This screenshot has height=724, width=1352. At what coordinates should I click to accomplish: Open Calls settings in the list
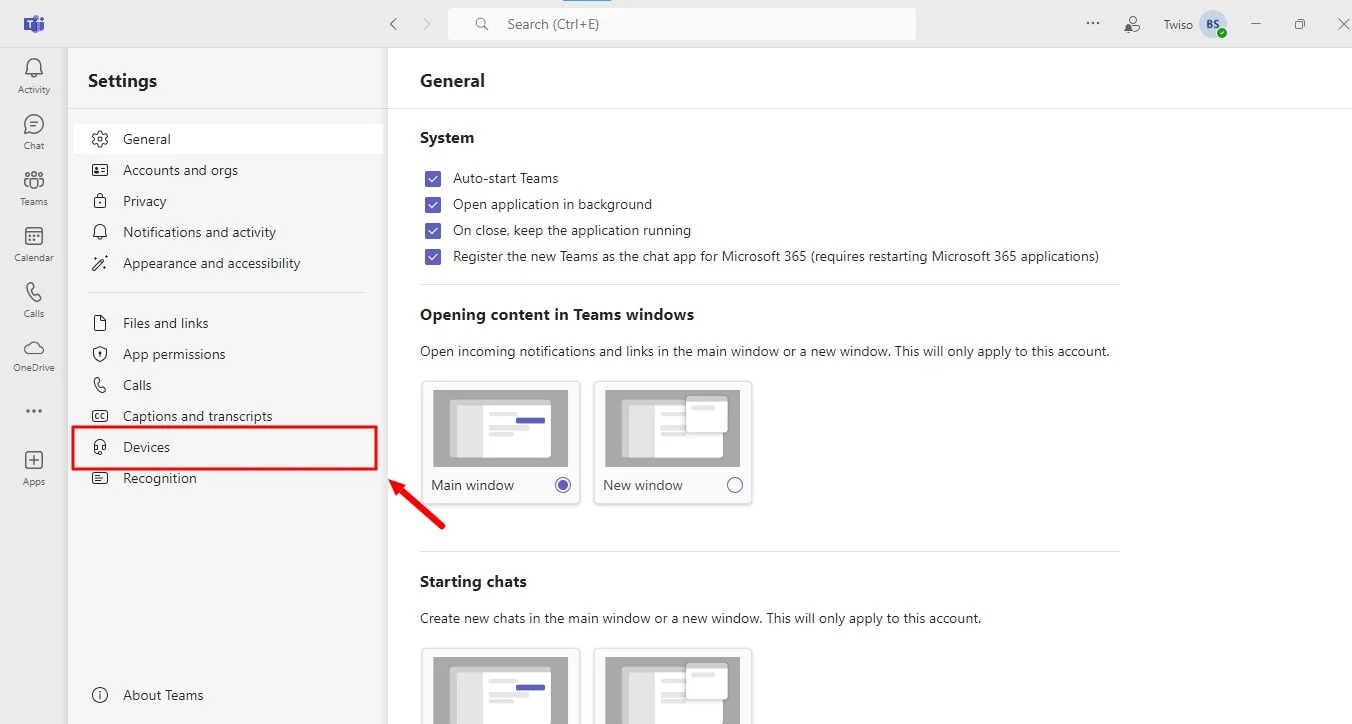(x=228, y=385)
